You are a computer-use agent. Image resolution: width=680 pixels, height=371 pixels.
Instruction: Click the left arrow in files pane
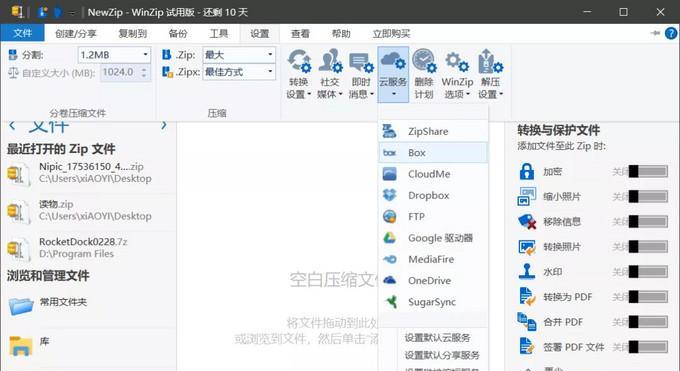pyautogui.click(x=12, y=126)
